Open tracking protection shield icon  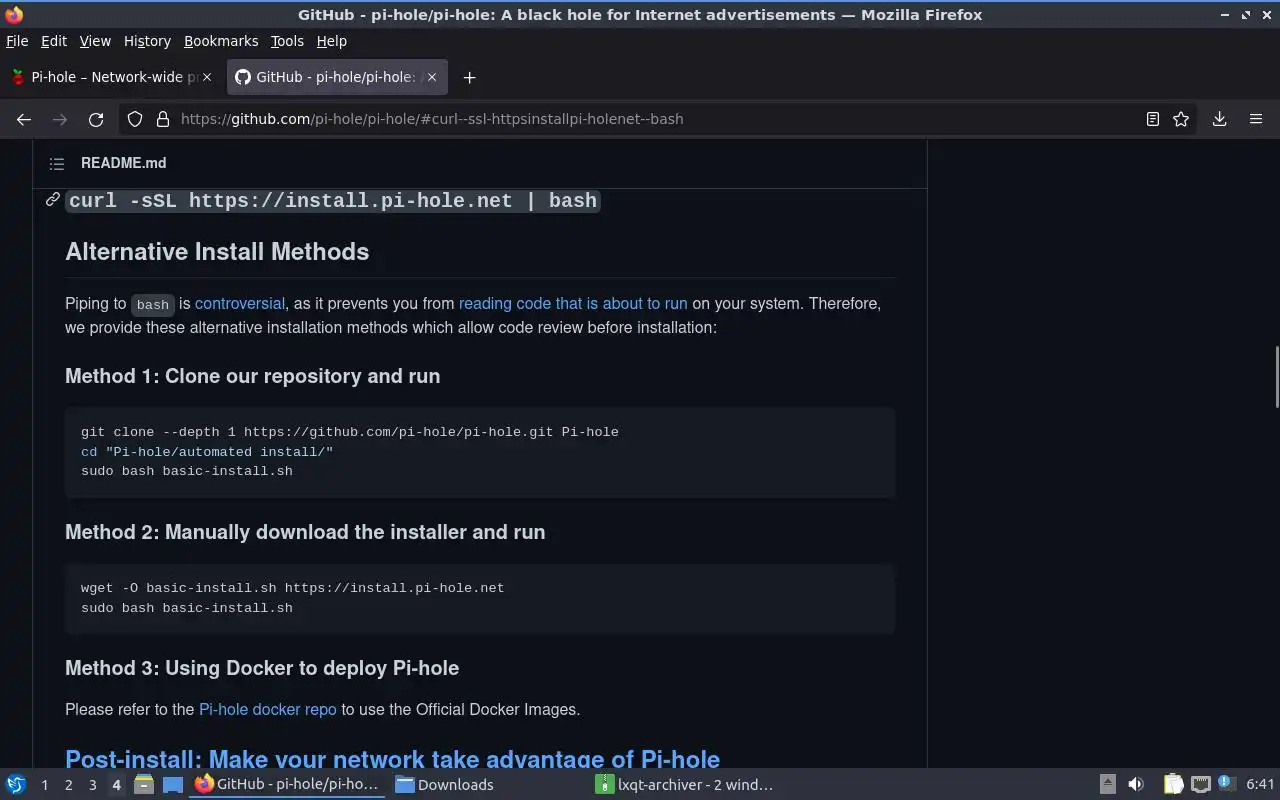[135, 119]
